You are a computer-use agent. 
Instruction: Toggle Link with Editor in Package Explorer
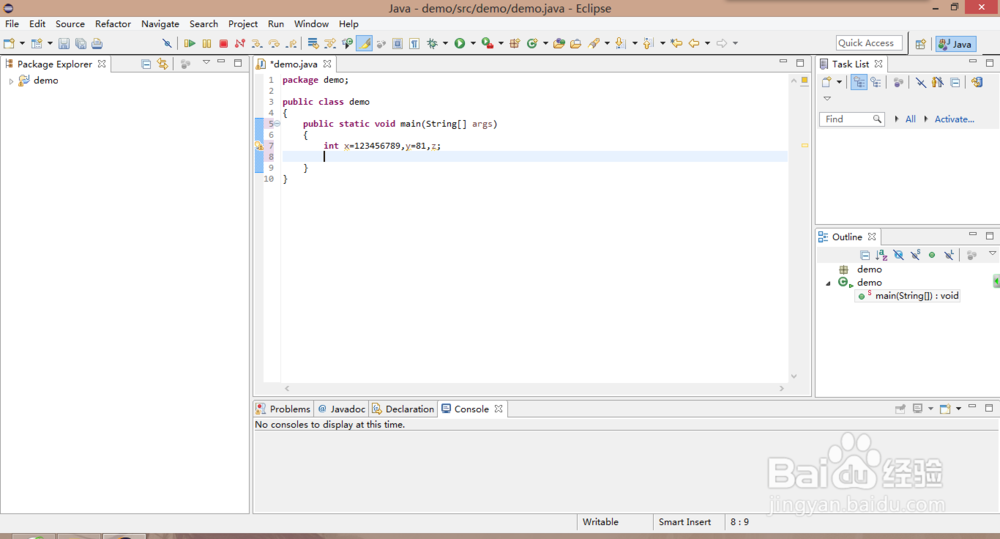click(x=163, y=64)
